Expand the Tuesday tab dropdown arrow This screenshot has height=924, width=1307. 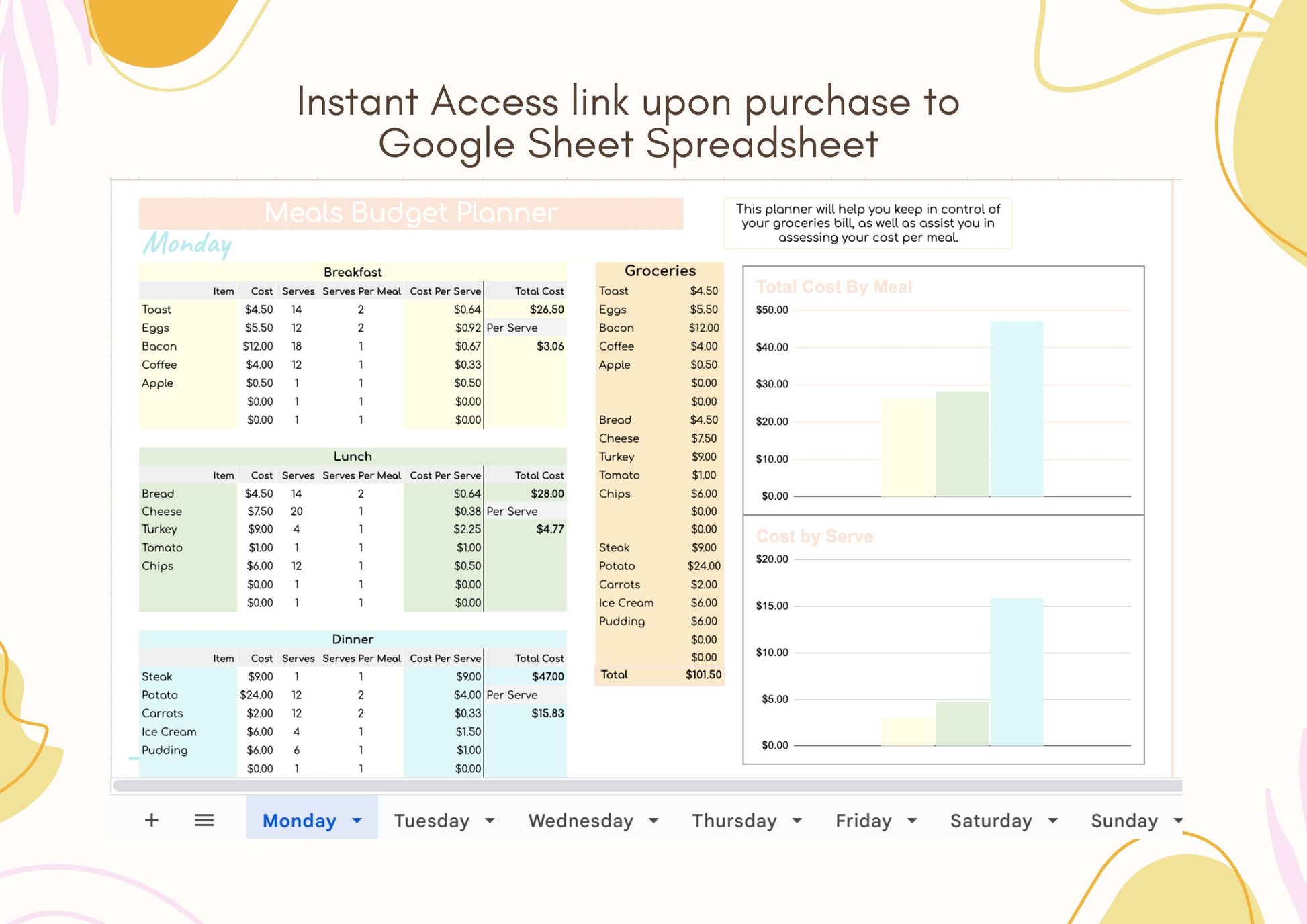(490, 821)
